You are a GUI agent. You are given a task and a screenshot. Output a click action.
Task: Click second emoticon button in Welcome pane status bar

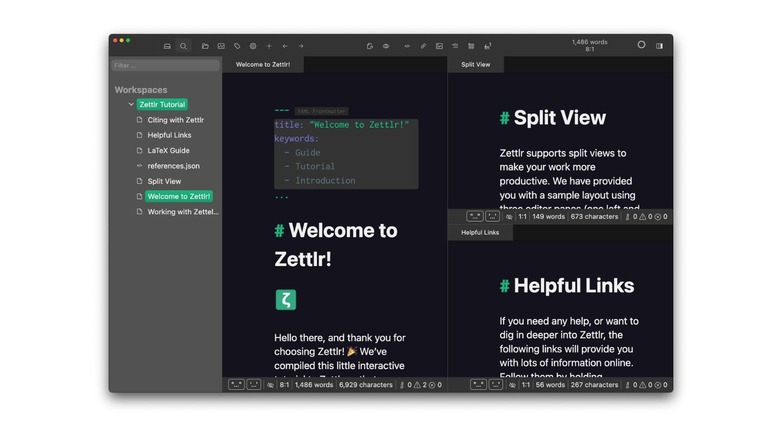click(x=254, y=384)
